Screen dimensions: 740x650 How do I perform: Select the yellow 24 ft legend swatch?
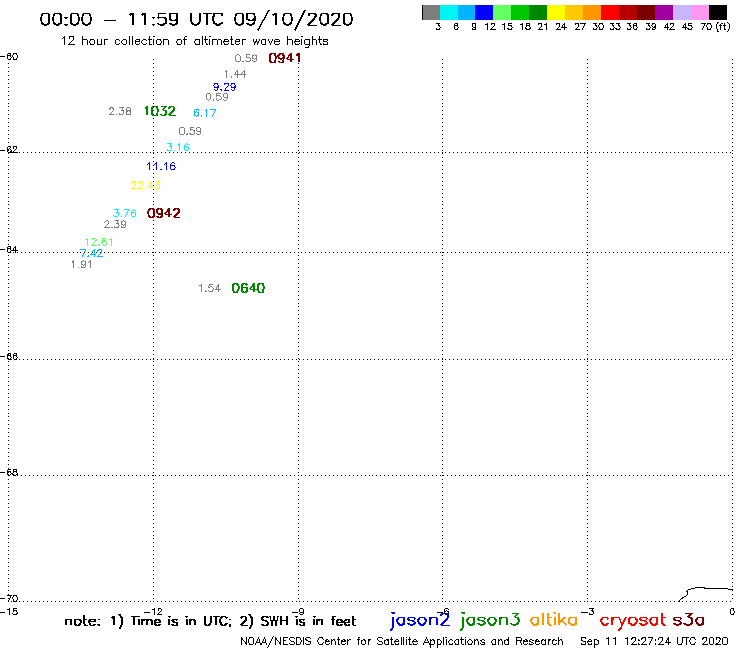556,12
